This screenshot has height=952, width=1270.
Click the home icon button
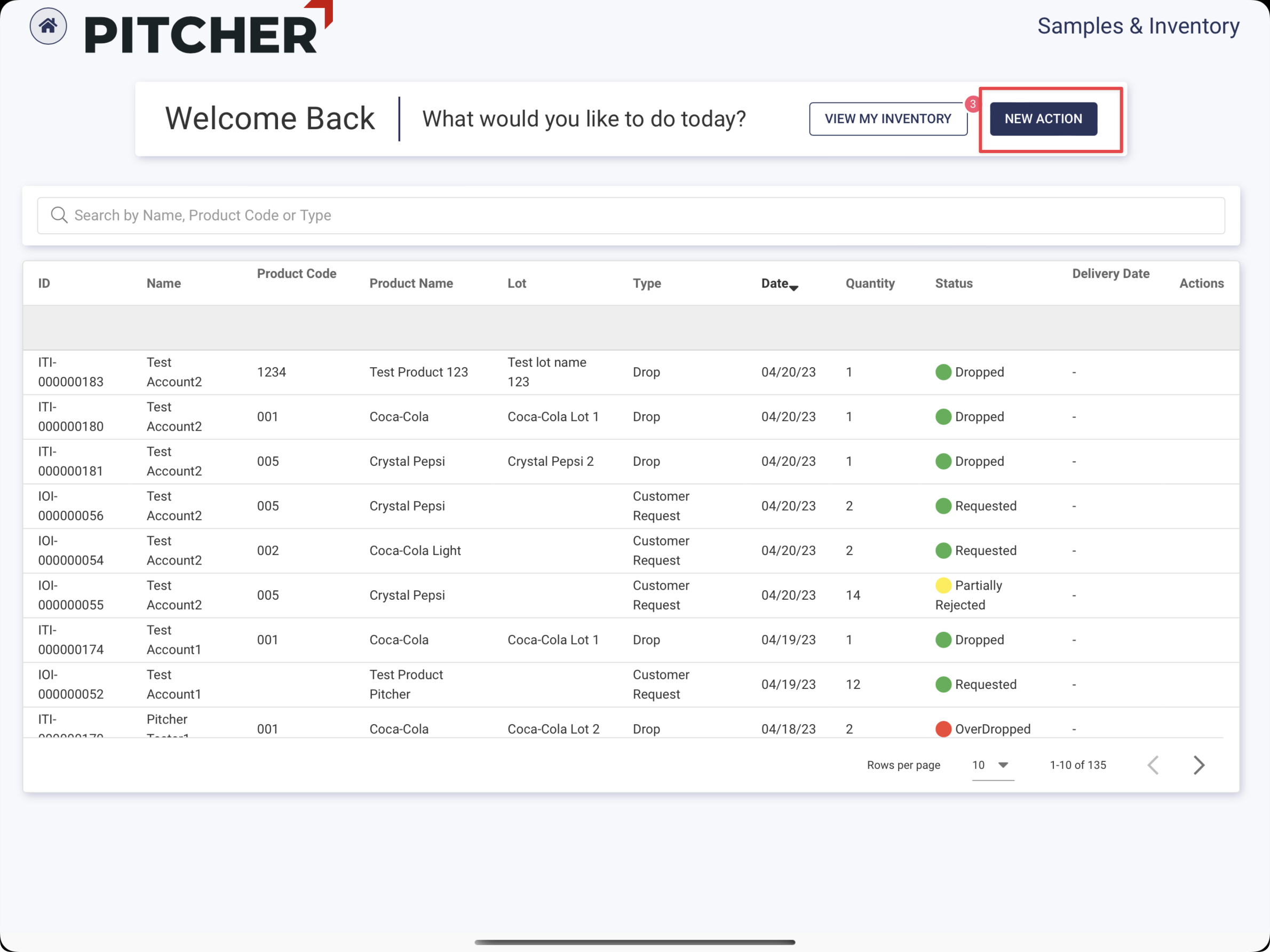coord(48,26)
